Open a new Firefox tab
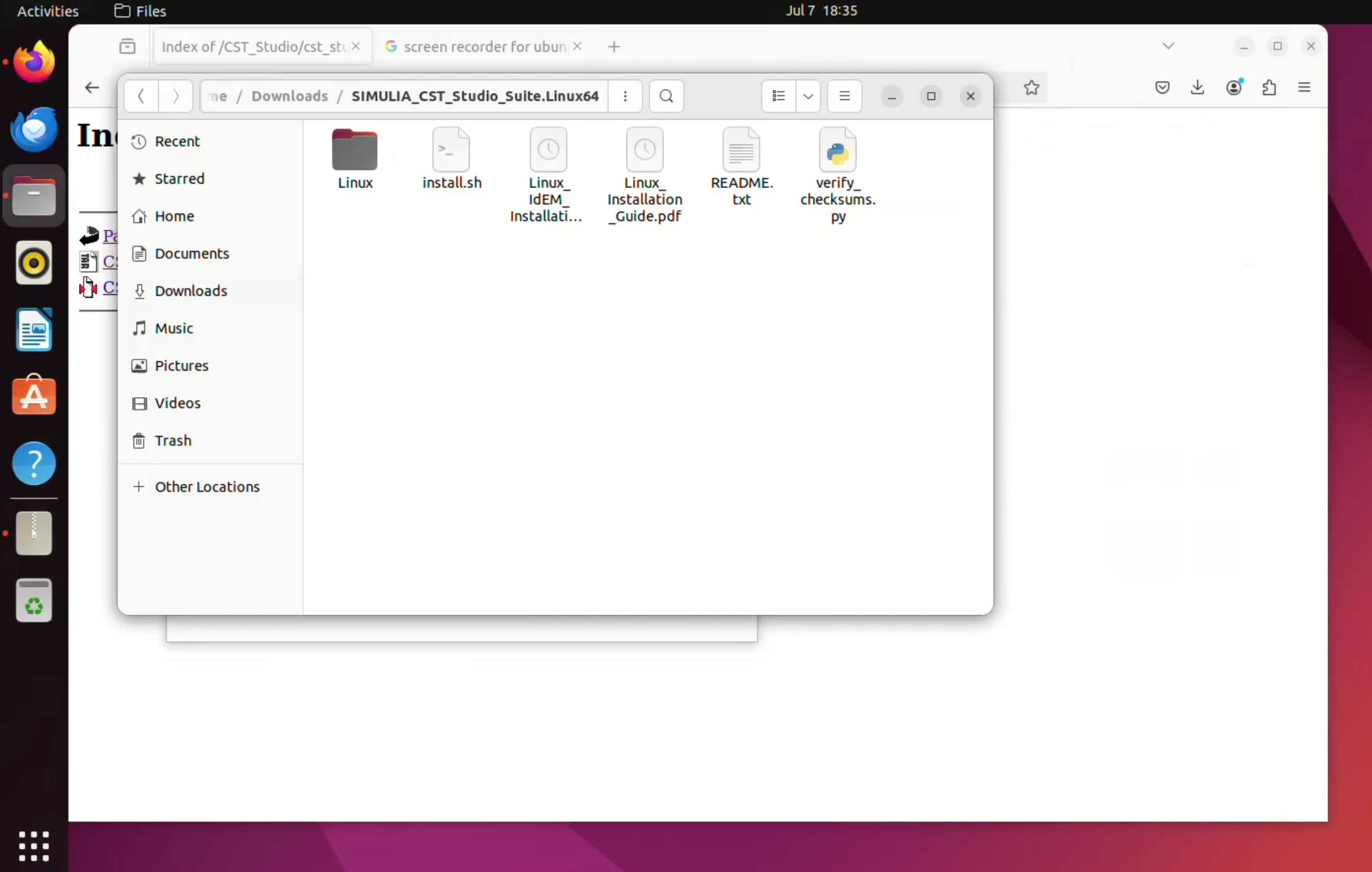This screenshot has width=1372, height=872. pos(614,47)
